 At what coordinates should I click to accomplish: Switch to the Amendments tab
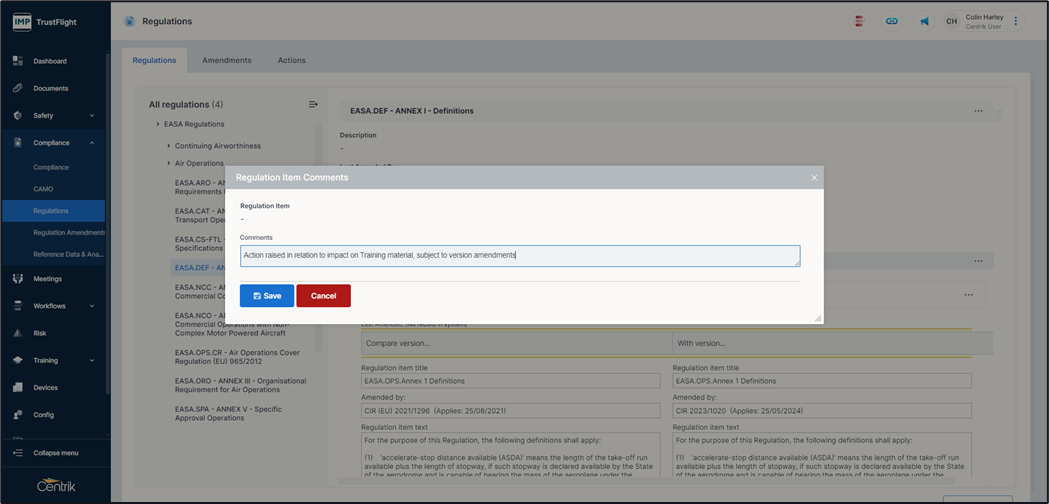(227, 60)
